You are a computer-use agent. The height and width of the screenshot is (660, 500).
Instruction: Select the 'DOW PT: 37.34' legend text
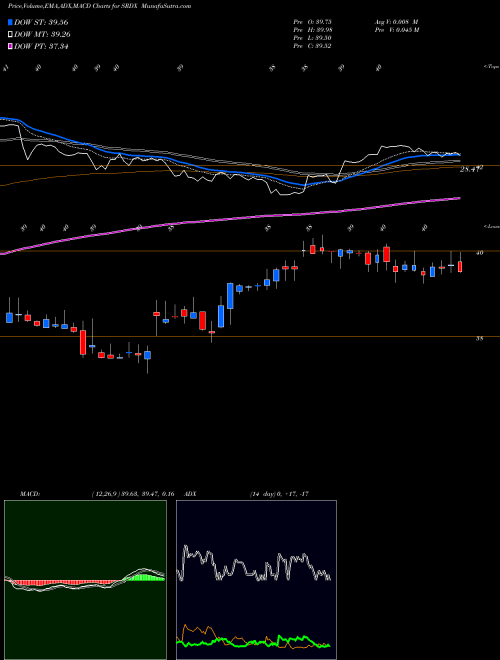[x=41, y=46]
